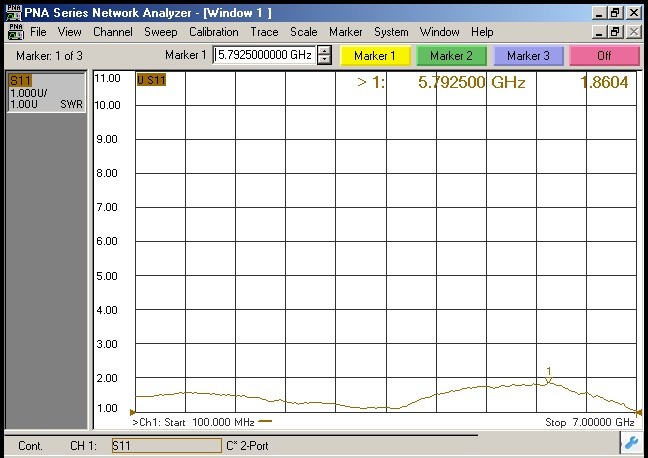The image size is (648, 458).
Task: Click the SWR format label in trace panel
Action: point(71,104)
